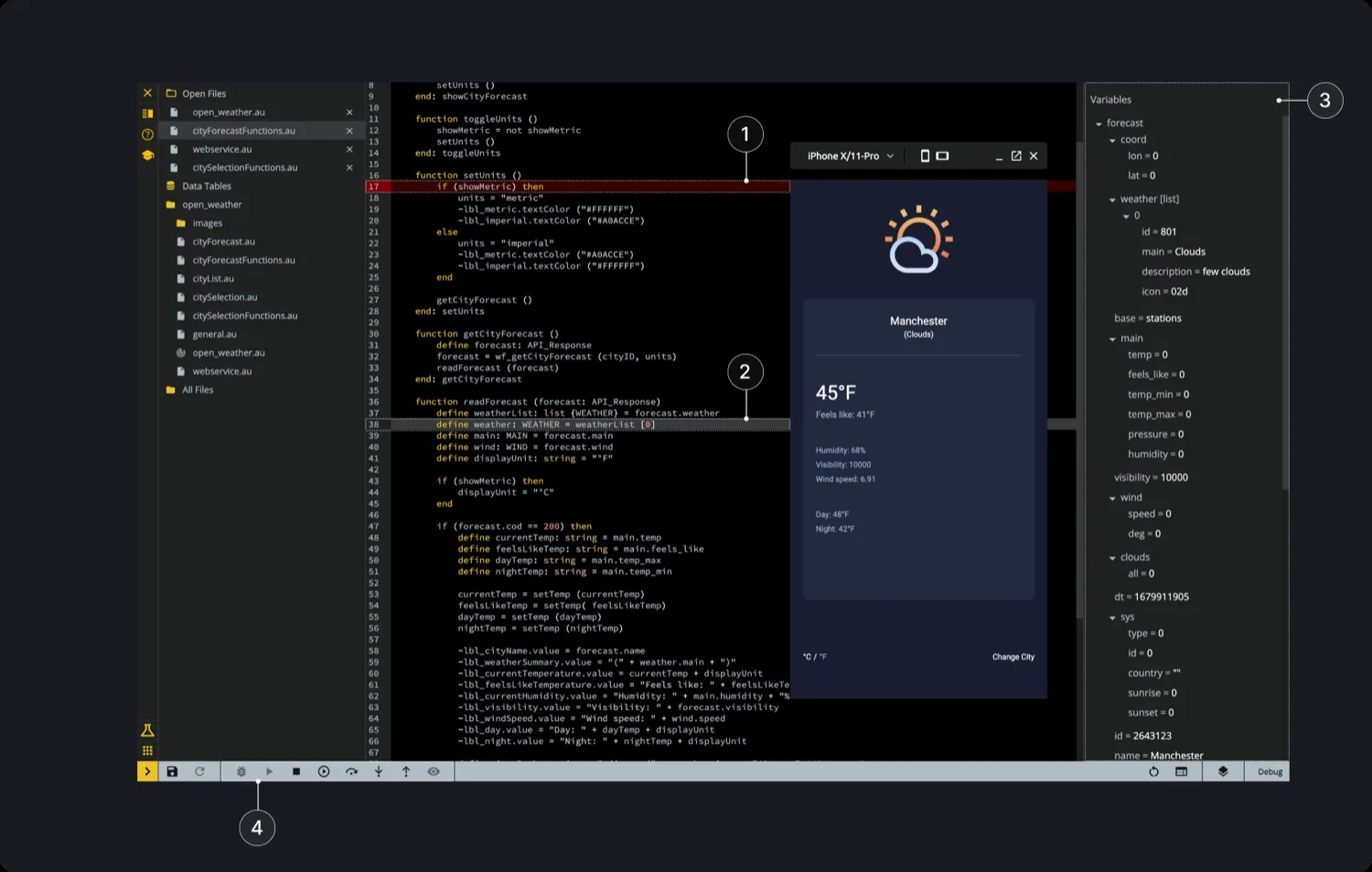Close sidebar with the yellow X icon
1372x872 pixels.
147,93
